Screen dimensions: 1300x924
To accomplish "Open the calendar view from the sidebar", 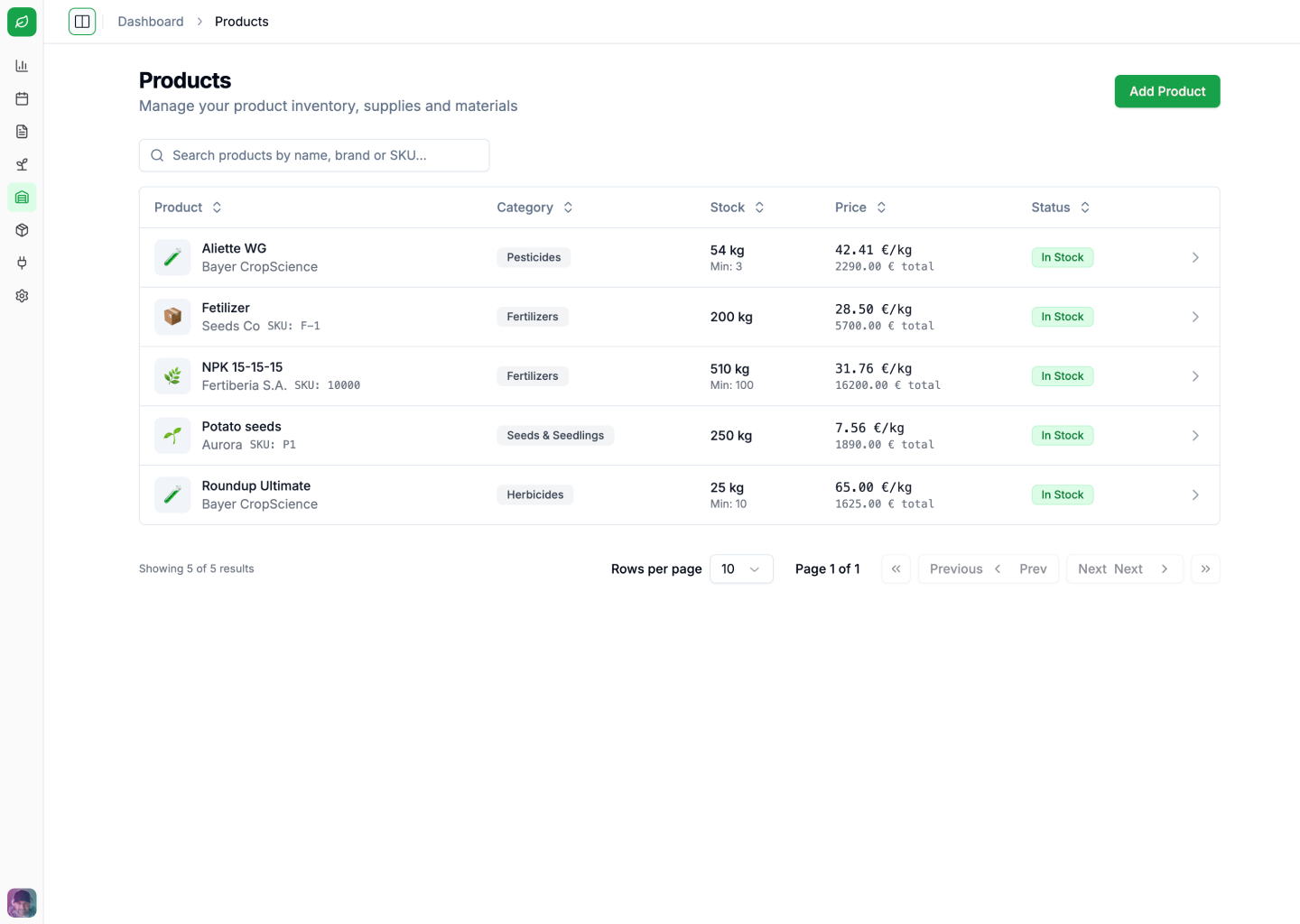I will coord(22,98).
